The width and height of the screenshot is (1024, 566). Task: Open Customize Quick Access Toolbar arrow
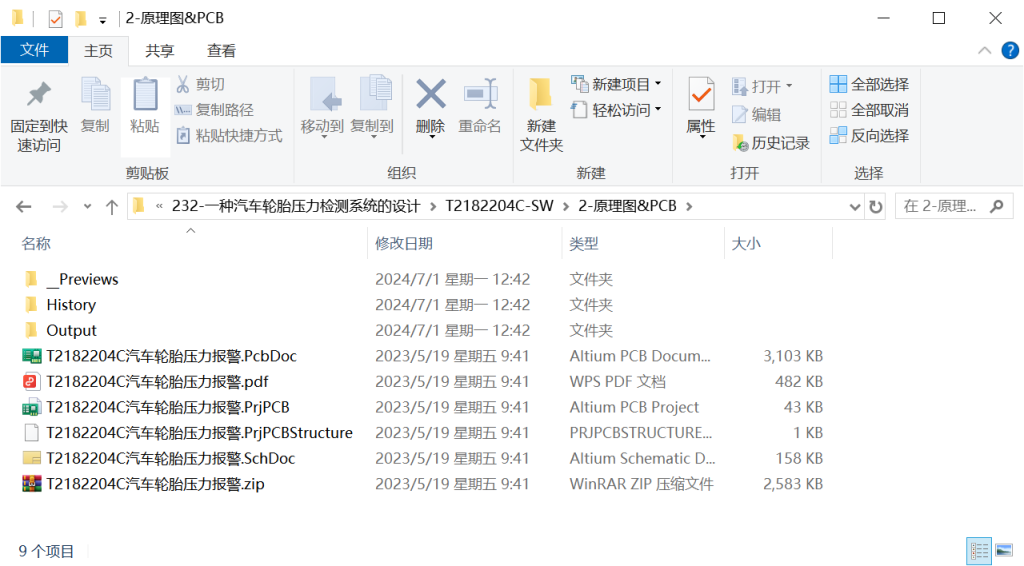(103, 20)
